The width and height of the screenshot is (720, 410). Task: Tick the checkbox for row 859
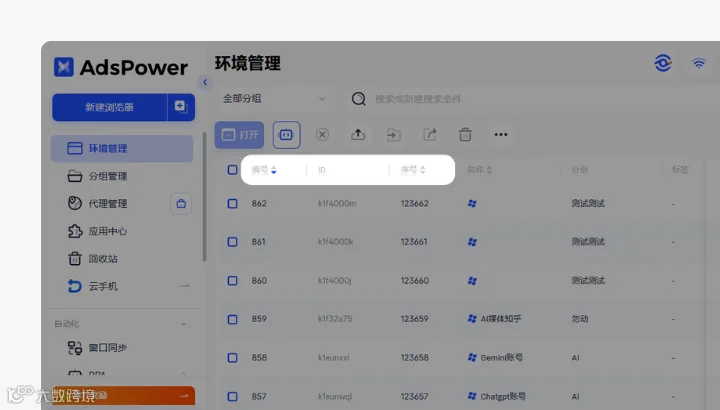(x=232, y=319)
